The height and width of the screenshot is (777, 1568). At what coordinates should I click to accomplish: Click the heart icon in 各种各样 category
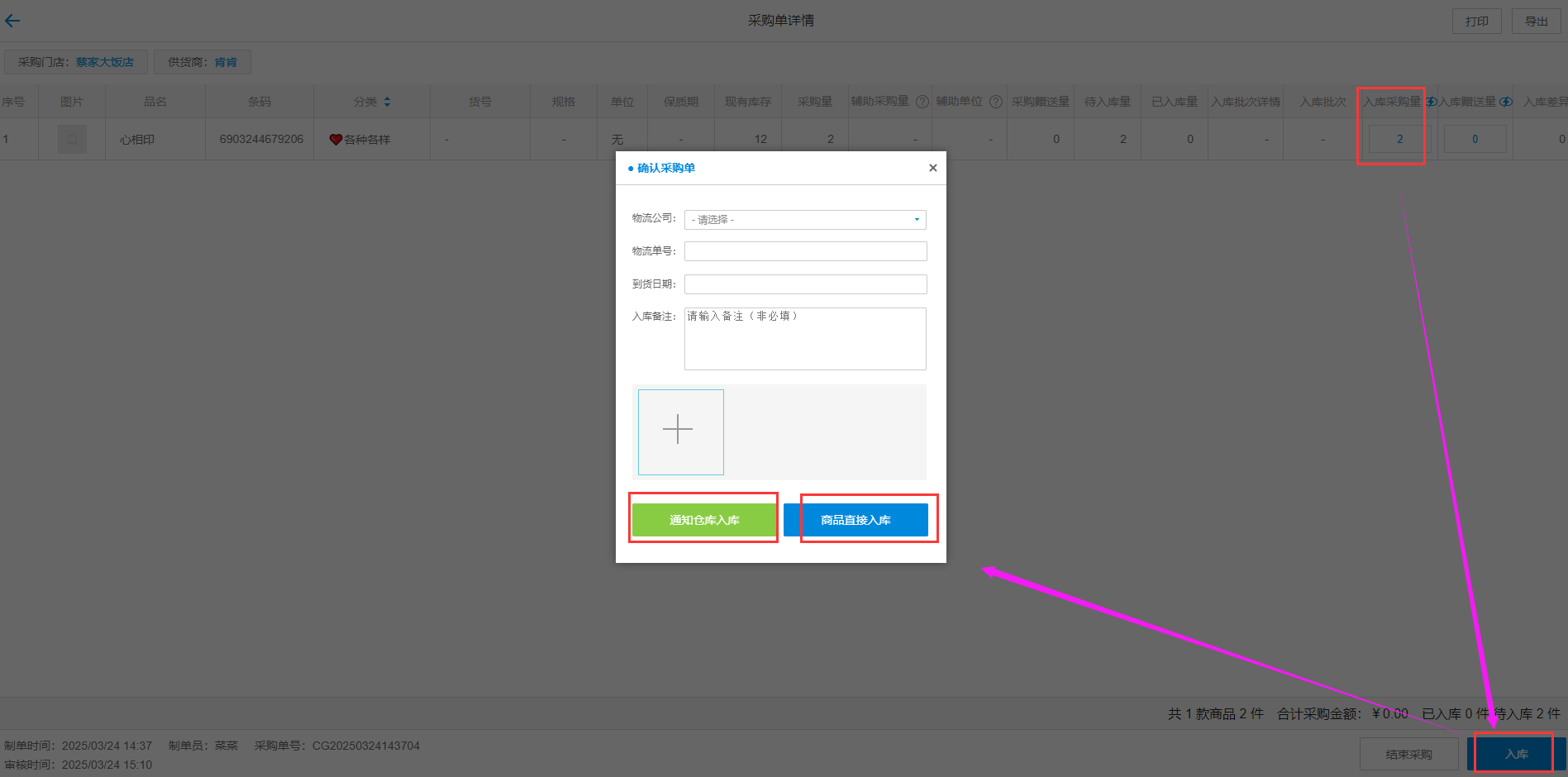pos(336,140)
